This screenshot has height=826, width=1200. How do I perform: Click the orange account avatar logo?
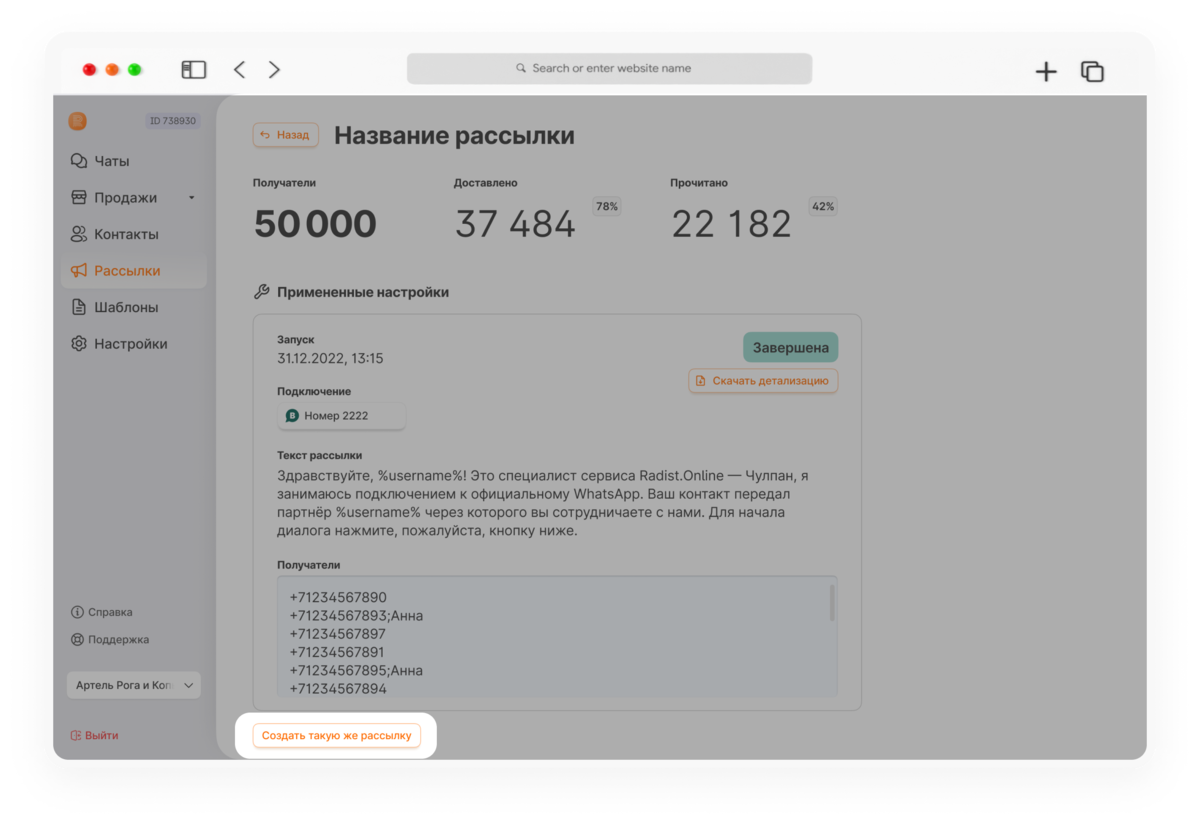[x=77, y=121]
